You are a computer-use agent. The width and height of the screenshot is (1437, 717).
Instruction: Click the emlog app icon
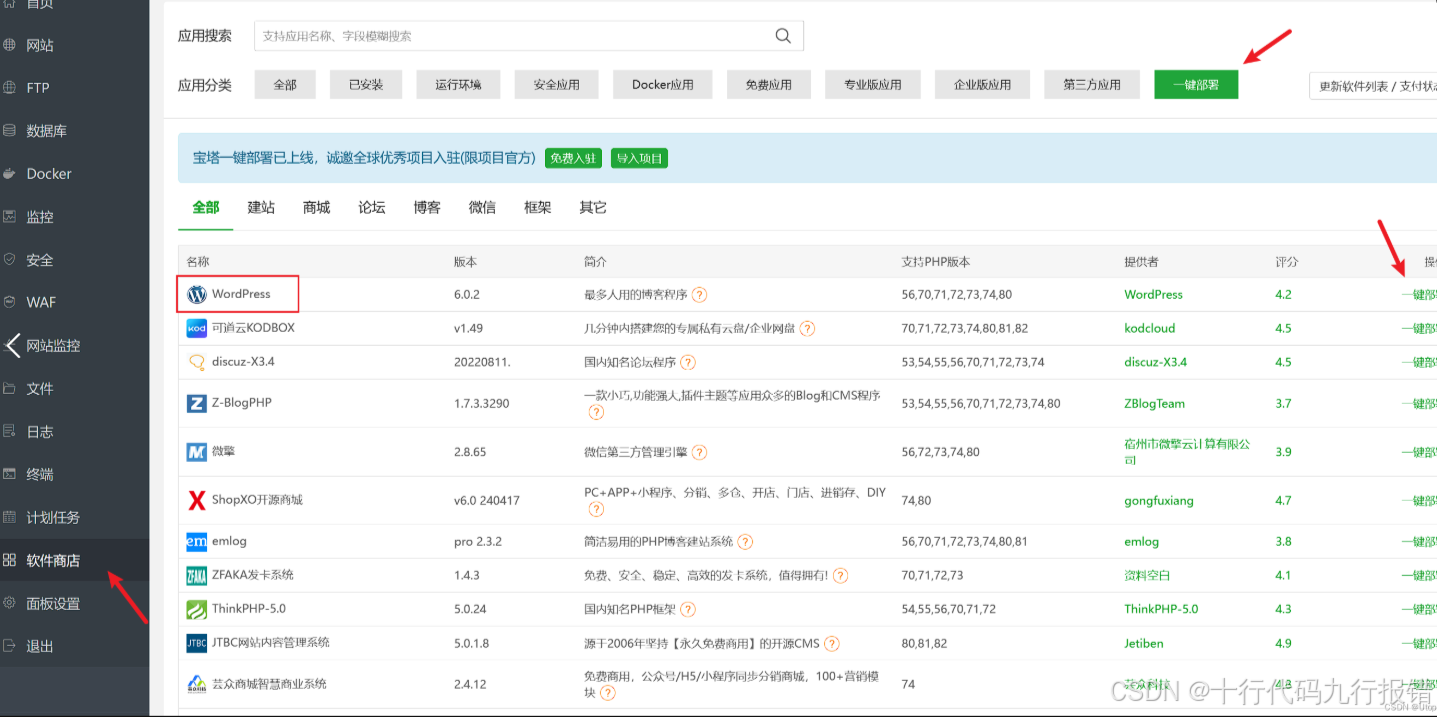[x=197, y=541]
